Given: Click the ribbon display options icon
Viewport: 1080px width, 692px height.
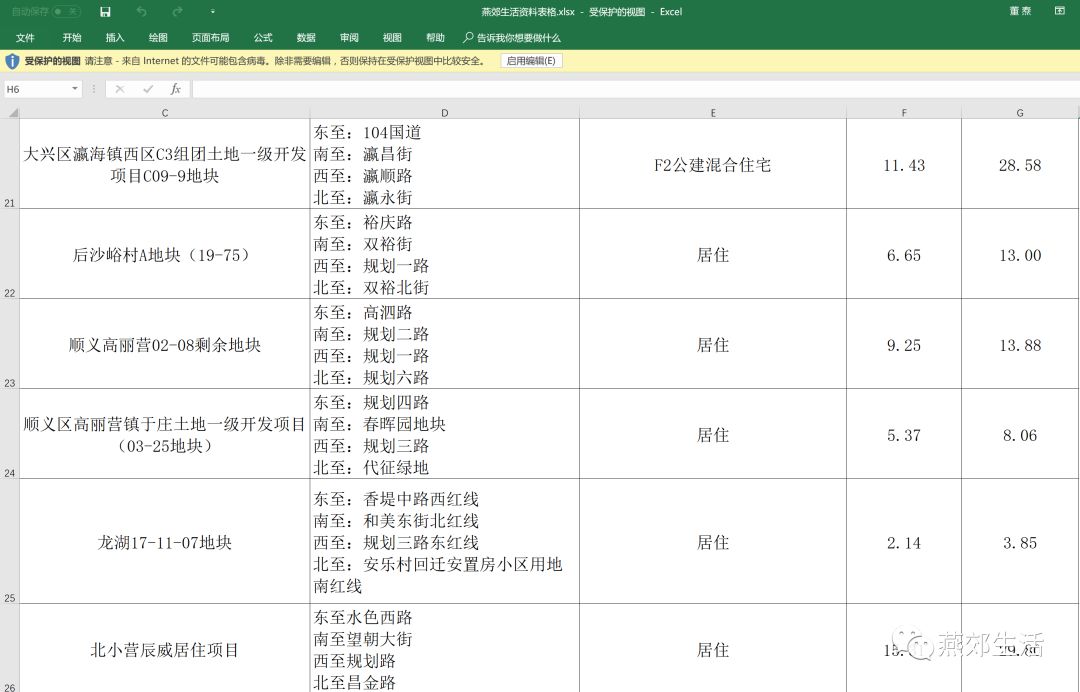Looking at the screenshot, I should [1059, 12].
